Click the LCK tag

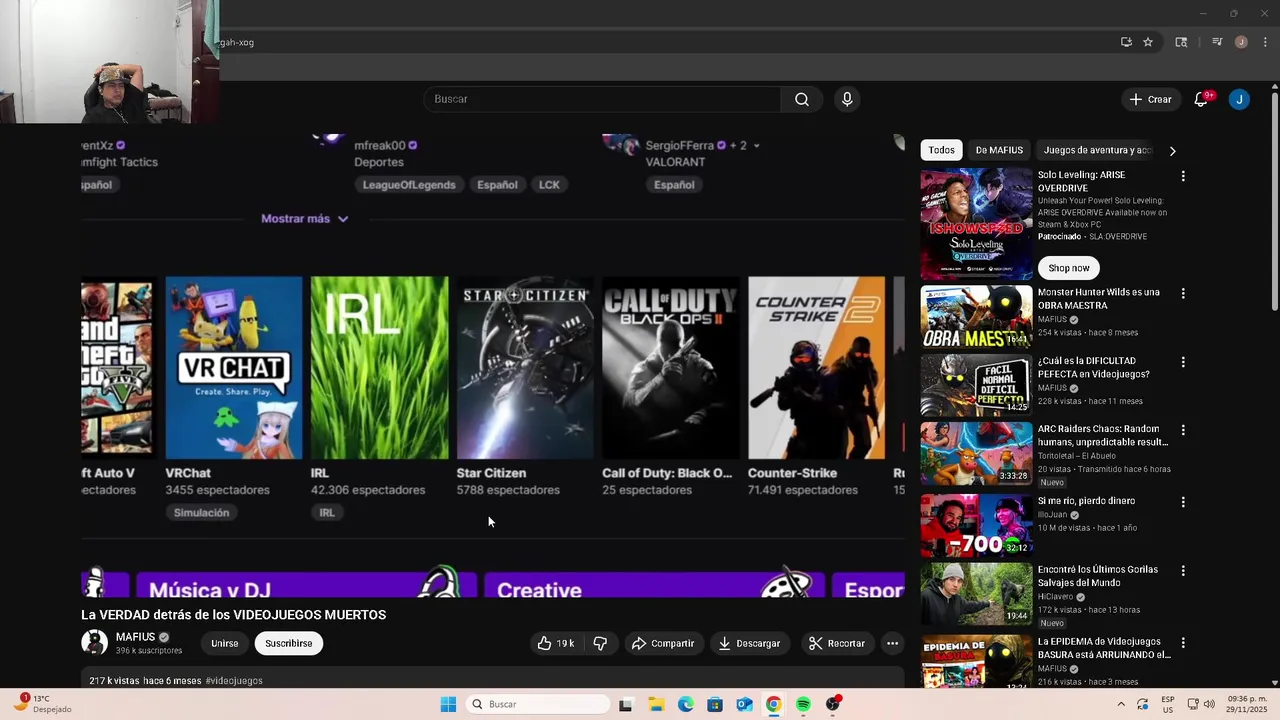coord(549,184)
